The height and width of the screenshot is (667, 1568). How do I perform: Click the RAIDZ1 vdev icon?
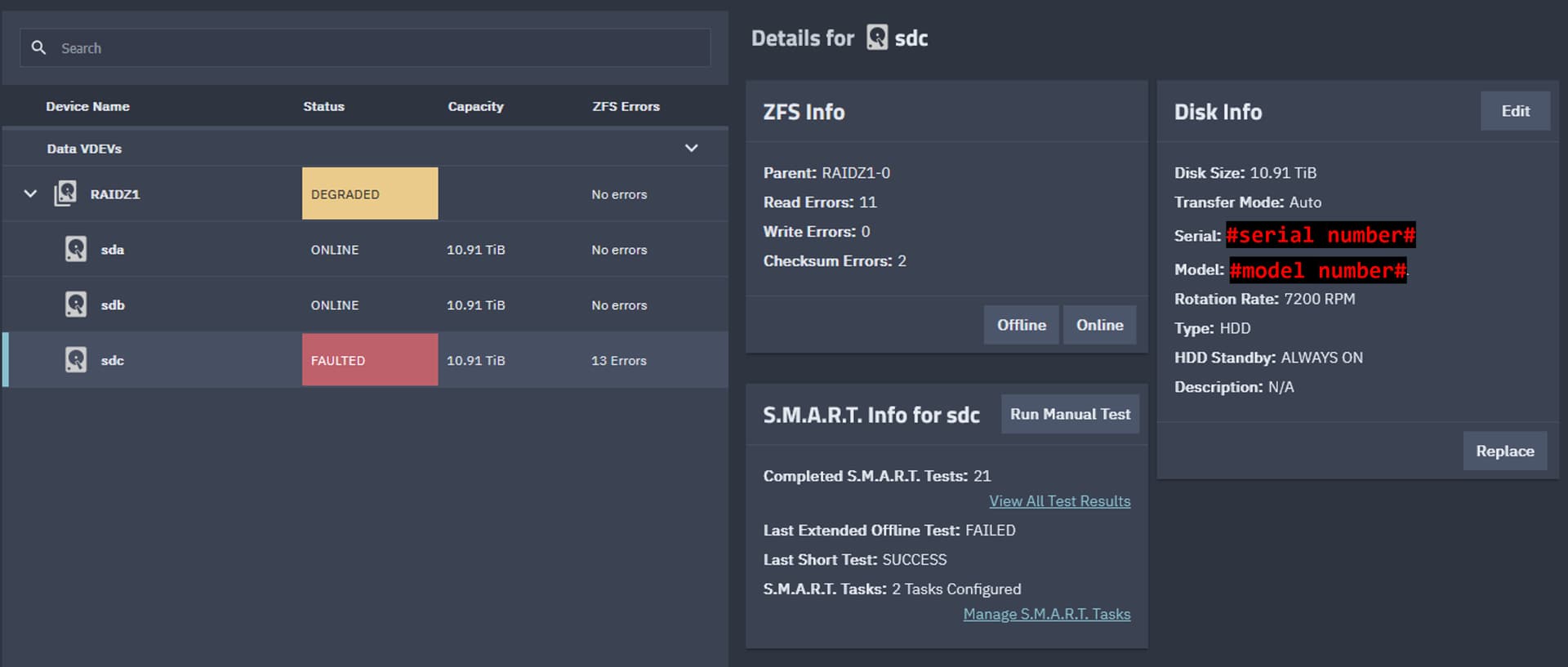65,193
